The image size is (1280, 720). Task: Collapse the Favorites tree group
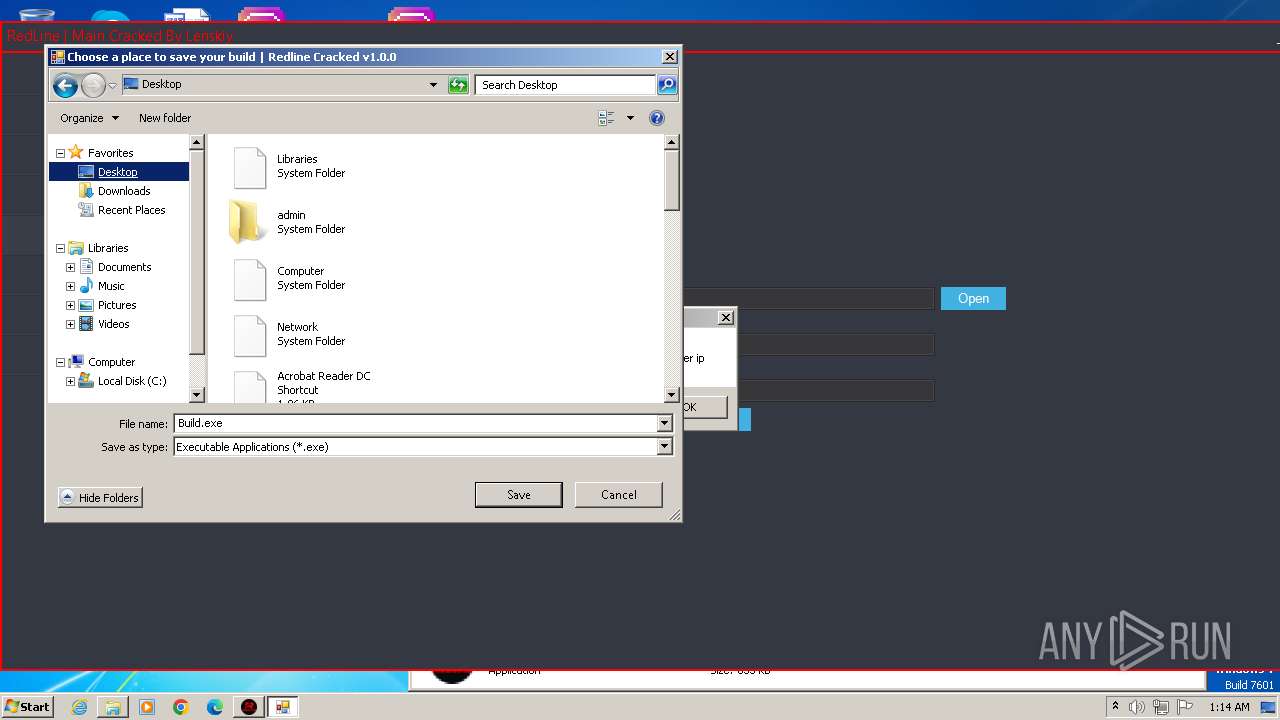pos(60,153)
